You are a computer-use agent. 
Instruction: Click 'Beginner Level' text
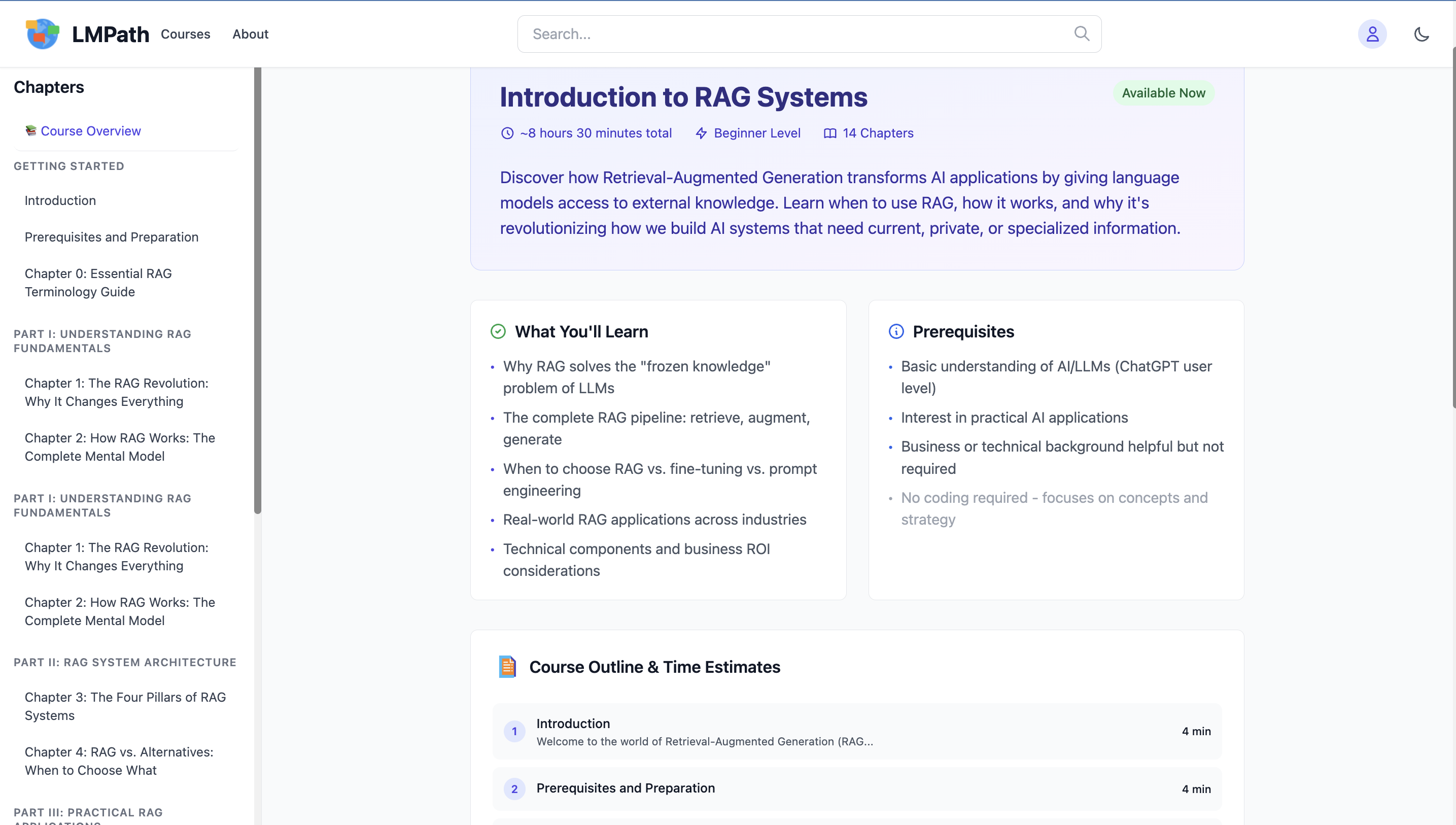[757, 133]
